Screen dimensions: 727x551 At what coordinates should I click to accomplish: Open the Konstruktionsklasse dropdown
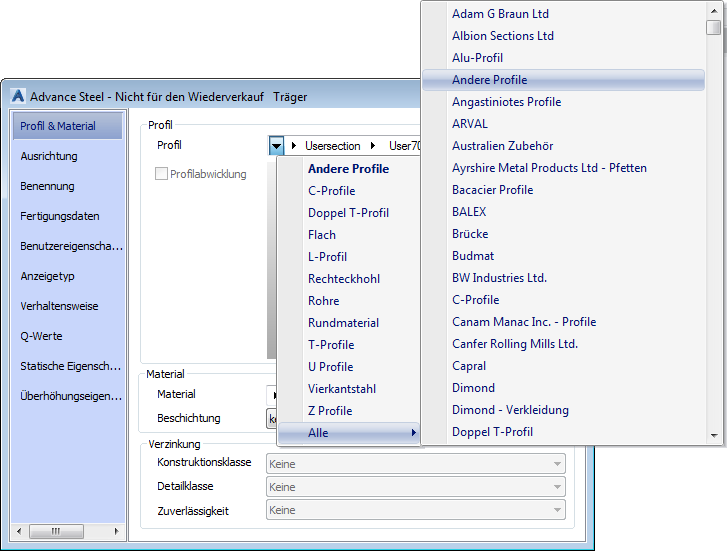(x=415, y=464)
